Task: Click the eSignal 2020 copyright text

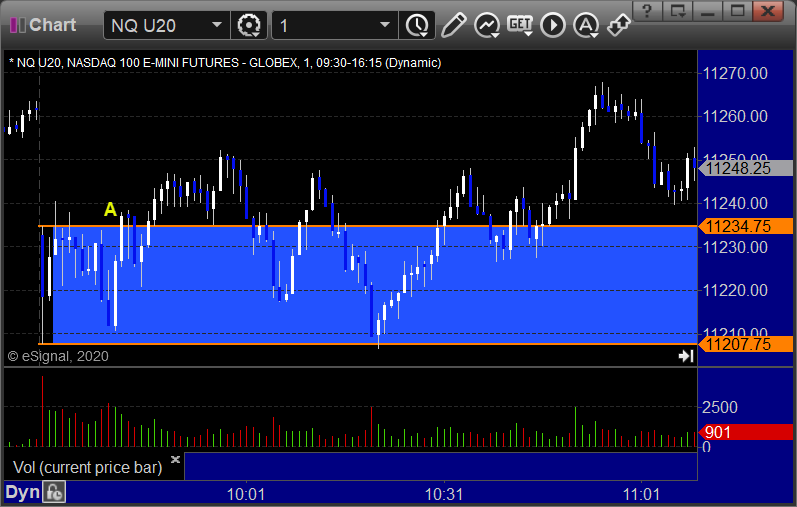Action: coord(58,356)
